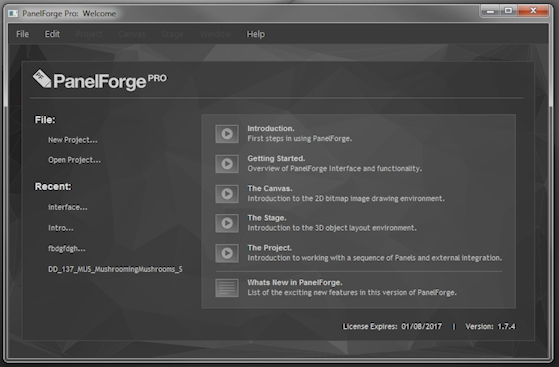This screenshot has height=367, width=559.
Task: Click 'First steps in using PanelForge' description
Action: [300, 138]
